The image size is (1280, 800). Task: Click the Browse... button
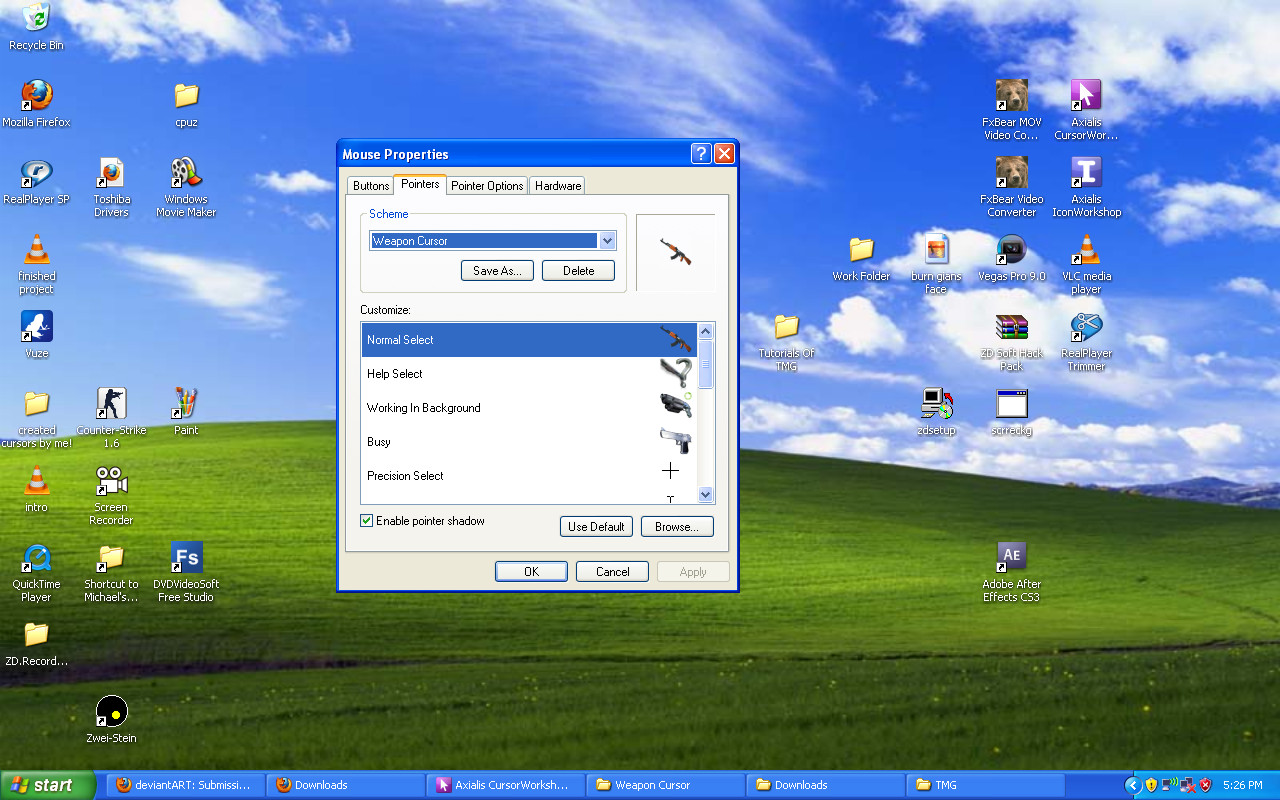coord(677,527)
